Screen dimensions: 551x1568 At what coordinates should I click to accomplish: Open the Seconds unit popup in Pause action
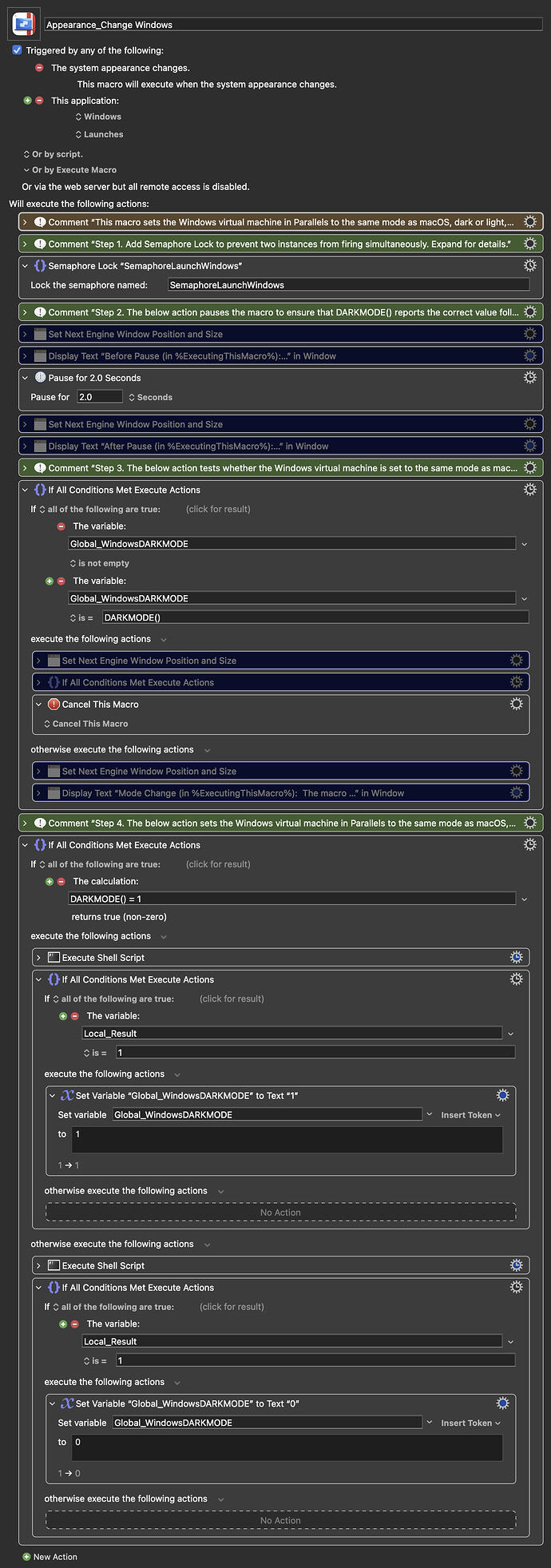(150, 397)
